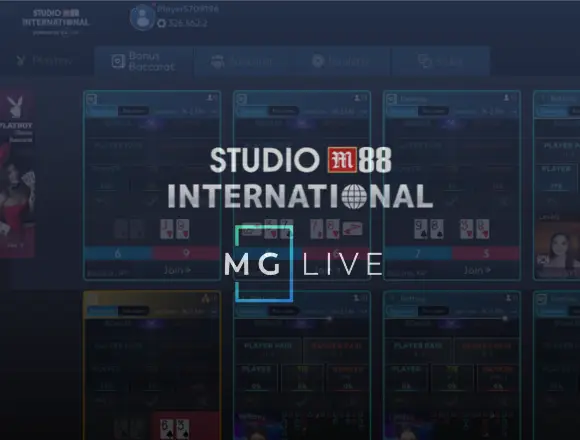580x440 pixels.
Task: Click red banker score 5 bar
Action: coord(486,253)
